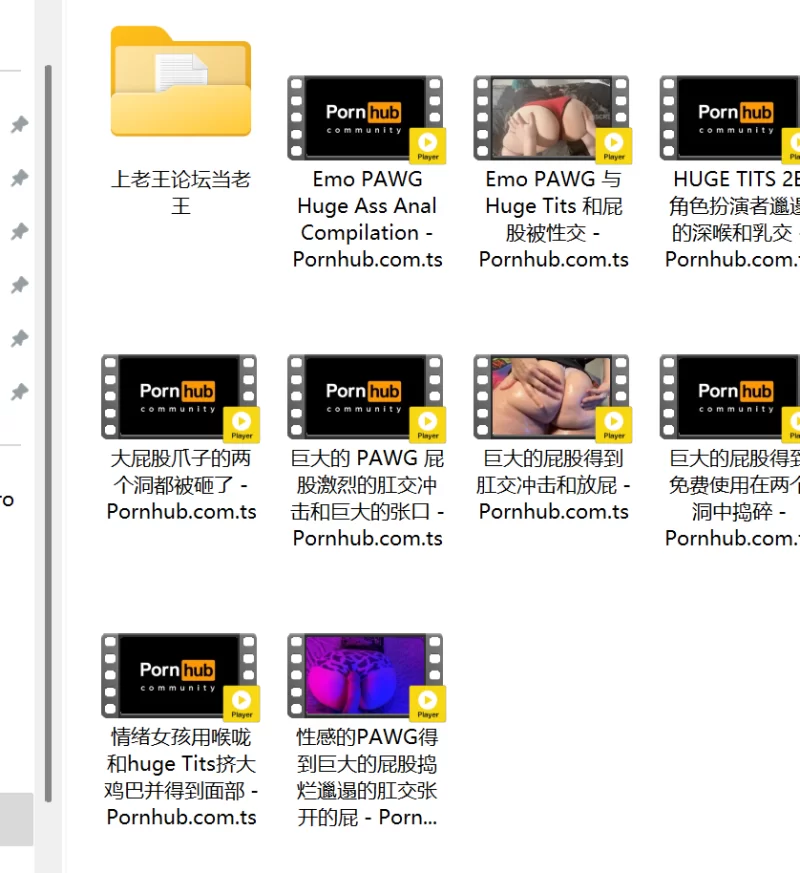Select the video file icon above '免费使用在两'
The height and width of the screenshot is (873, 800).
click(x=729, y=398)
